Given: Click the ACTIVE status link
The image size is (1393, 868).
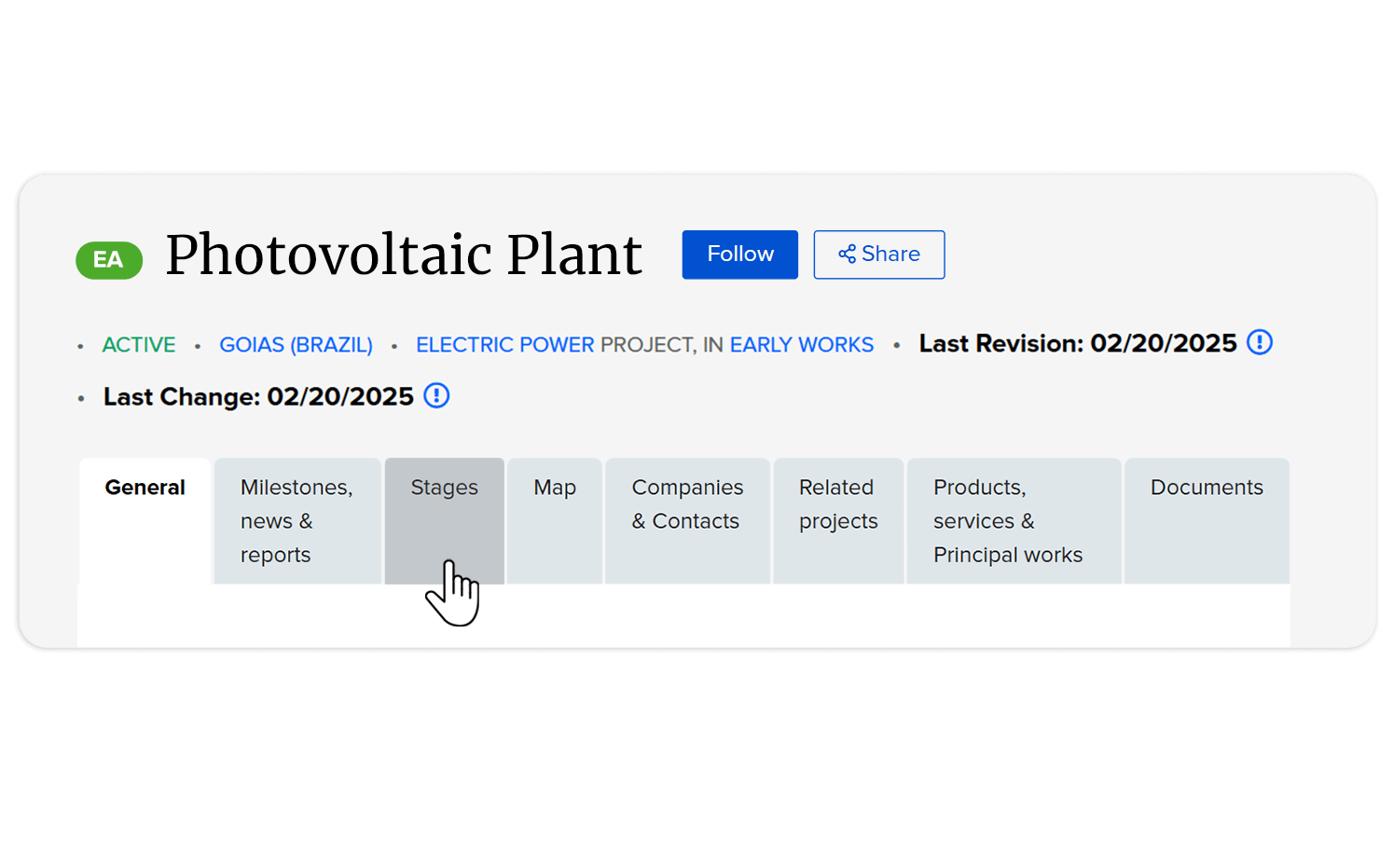Looking at the screenshot, I should click(x=139, y=345).
